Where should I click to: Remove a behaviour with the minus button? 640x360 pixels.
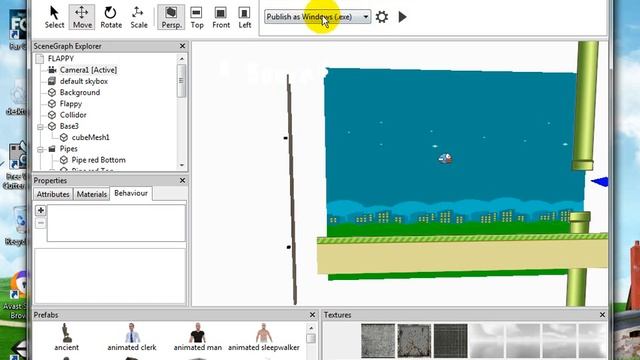pos(40,223)
